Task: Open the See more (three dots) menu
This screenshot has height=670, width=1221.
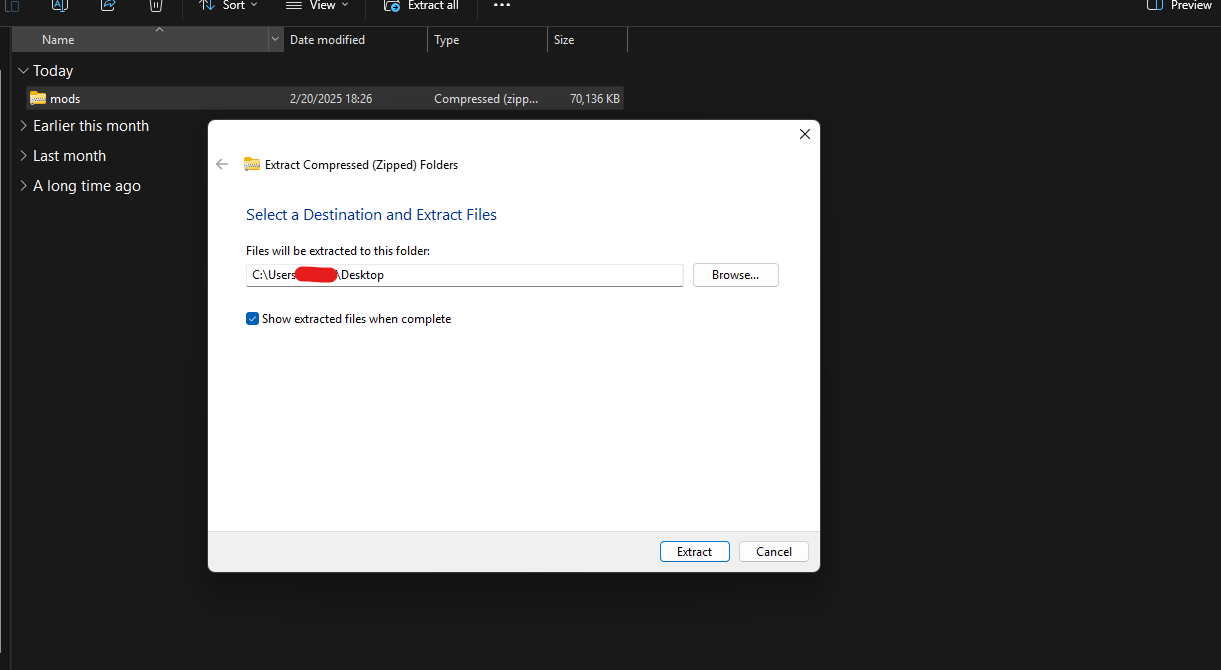Action: 502,5
